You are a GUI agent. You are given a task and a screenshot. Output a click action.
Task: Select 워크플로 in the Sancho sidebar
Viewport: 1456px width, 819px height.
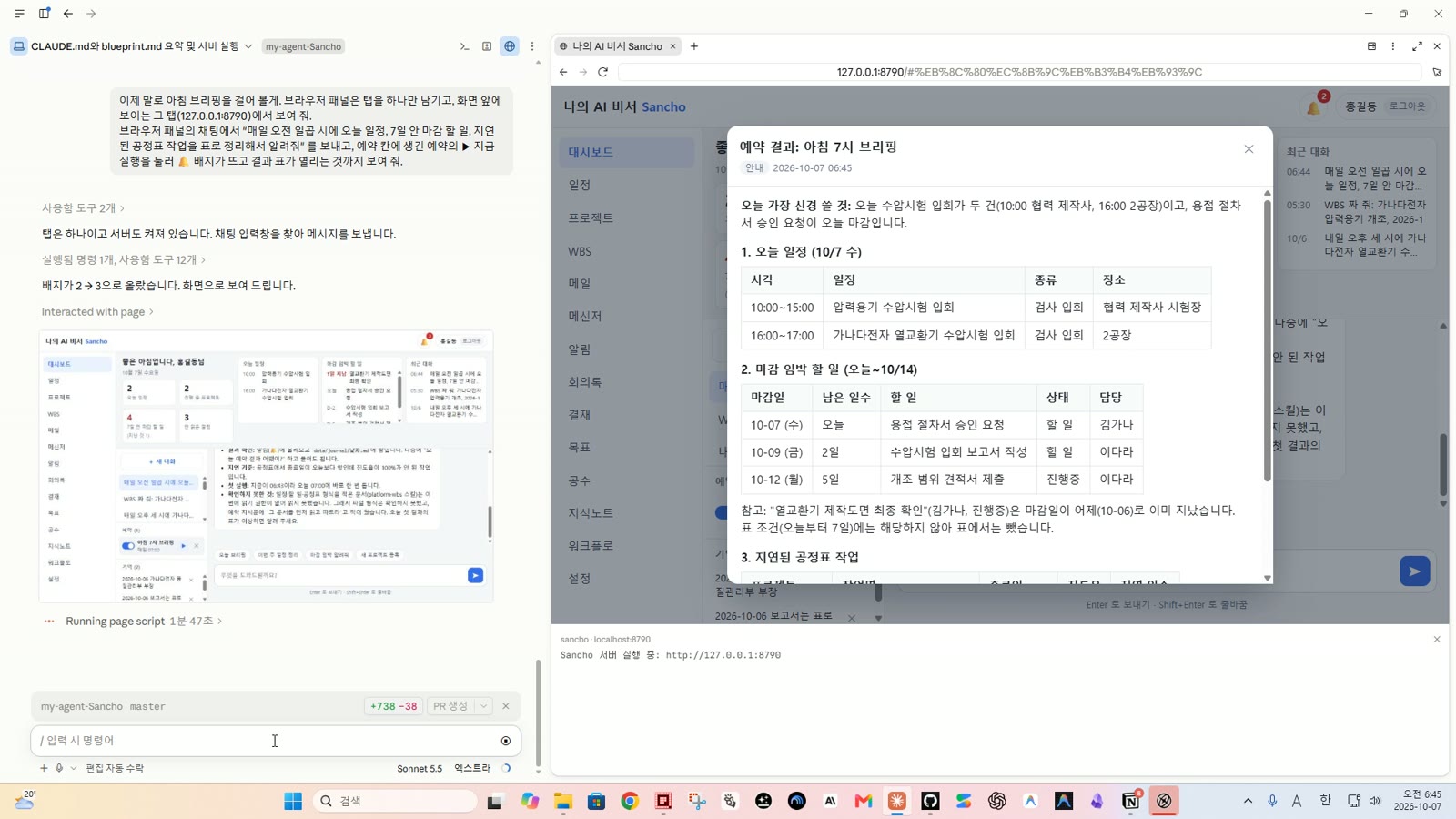coord(626,546)
